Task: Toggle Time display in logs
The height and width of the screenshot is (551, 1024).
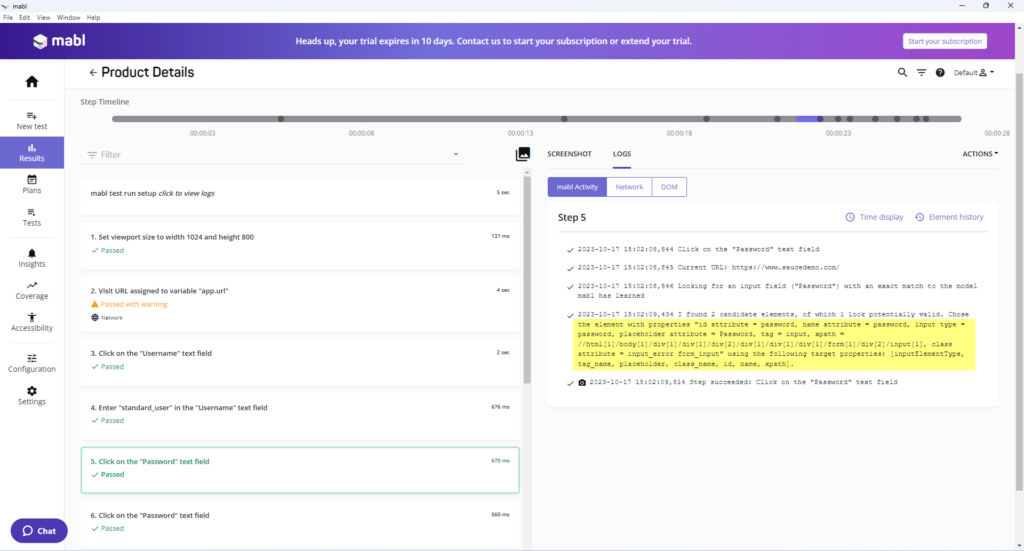Action: pyautogui.click(x=874, y=217)
